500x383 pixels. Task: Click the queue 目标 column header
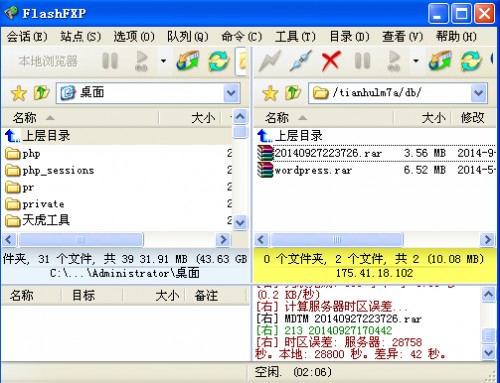pos(92,295)
